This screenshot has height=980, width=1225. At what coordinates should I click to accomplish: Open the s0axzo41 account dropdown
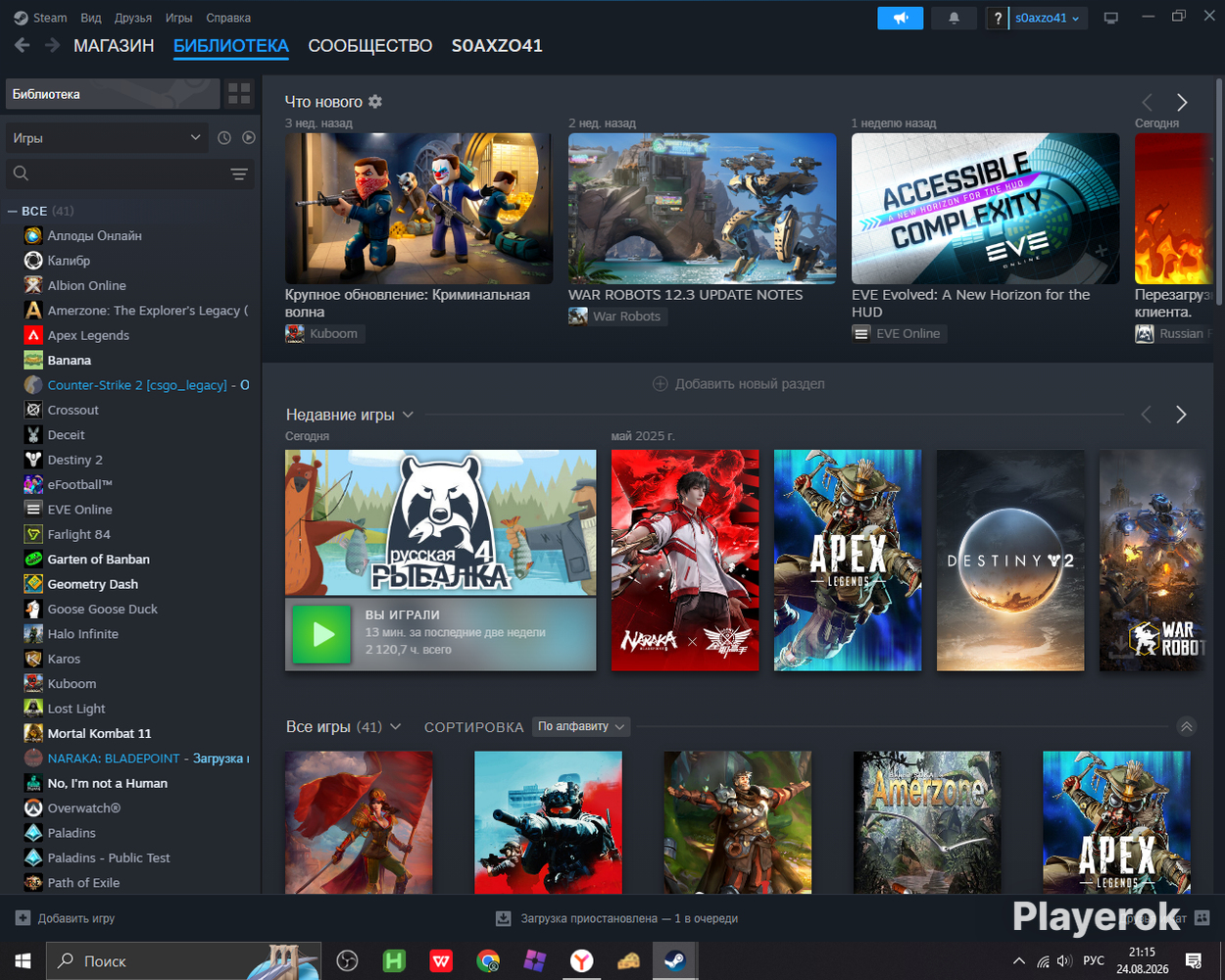[x=1048, y=18]
